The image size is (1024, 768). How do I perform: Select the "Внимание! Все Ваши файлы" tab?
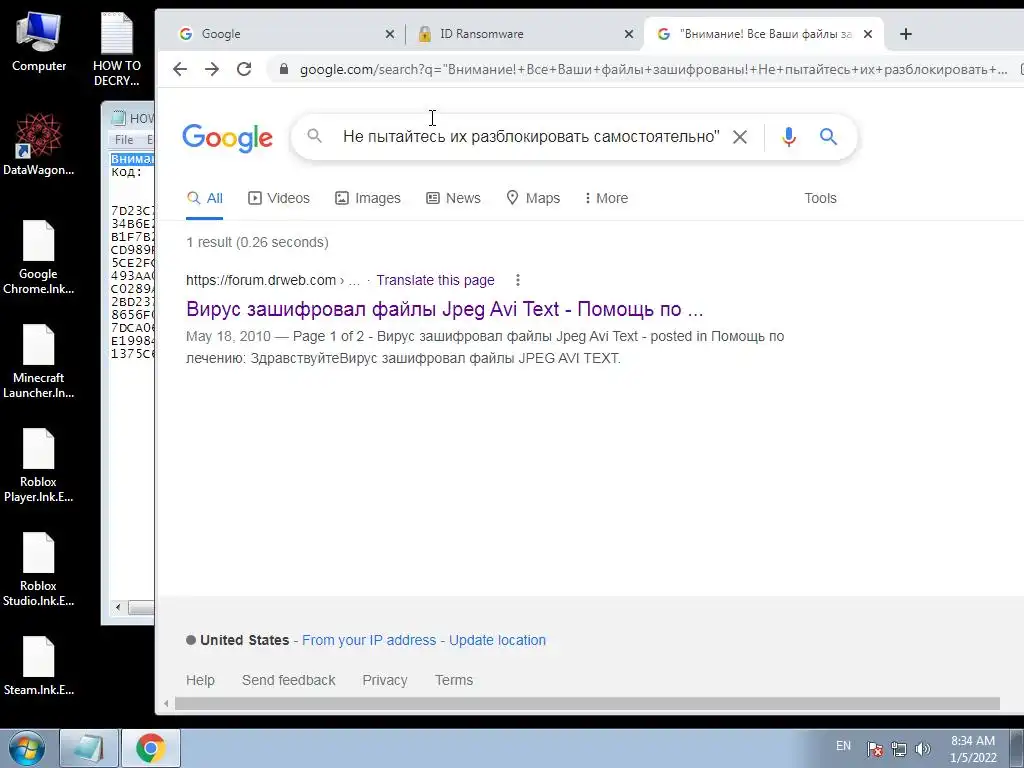point(764,34)
